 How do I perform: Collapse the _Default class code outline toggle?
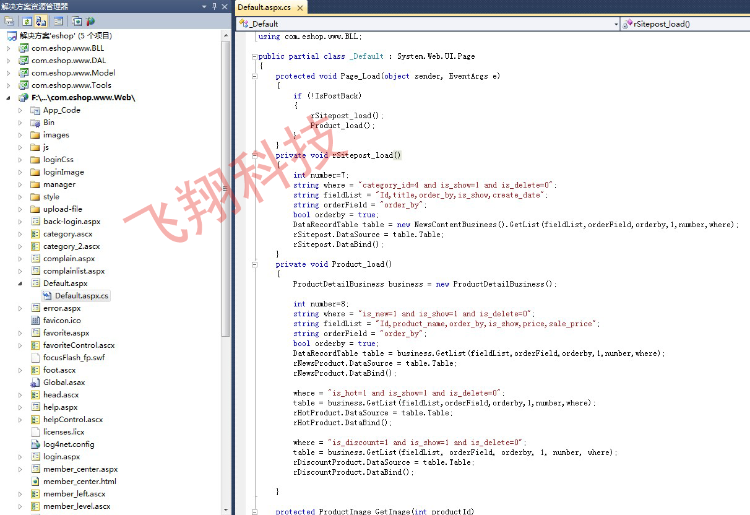click(x=251, y=57)
